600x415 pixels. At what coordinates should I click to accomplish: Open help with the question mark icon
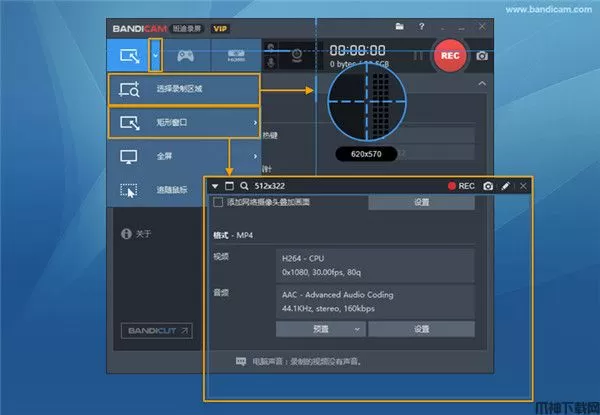click(421, 26)
